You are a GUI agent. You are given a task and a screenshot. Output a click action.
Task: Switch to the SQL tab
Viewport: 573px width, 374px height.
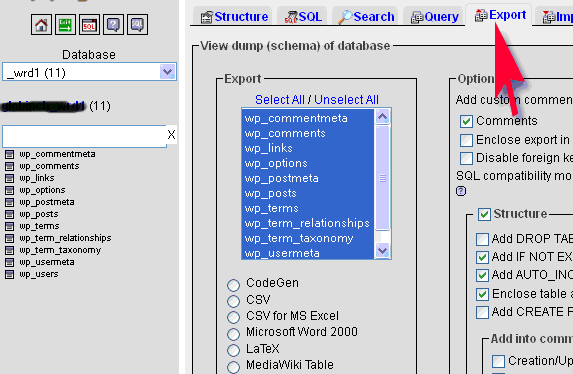point(303,17)
